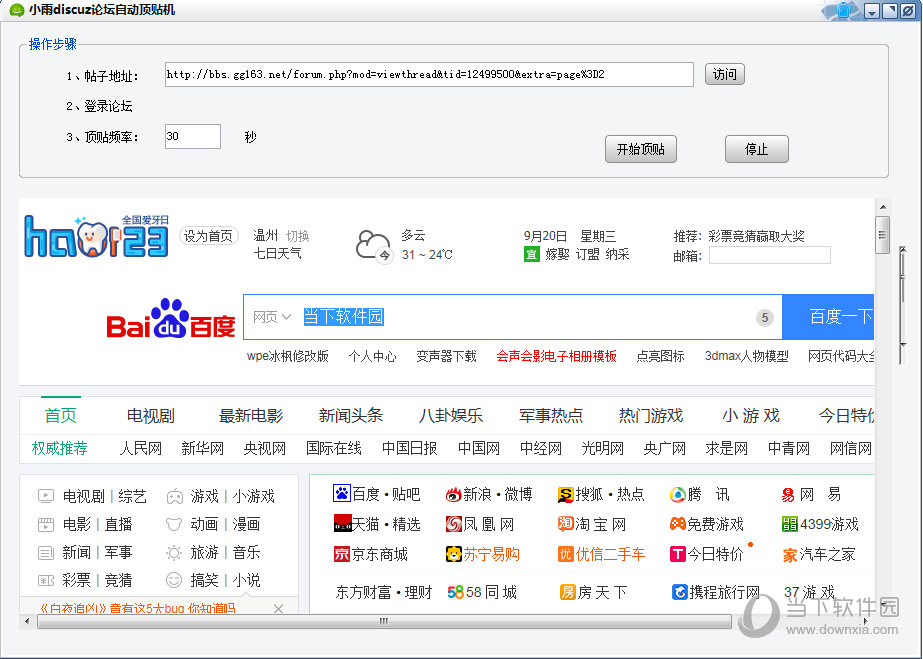
Task: Open the 人民网 link
Action: tap(141, 448)
